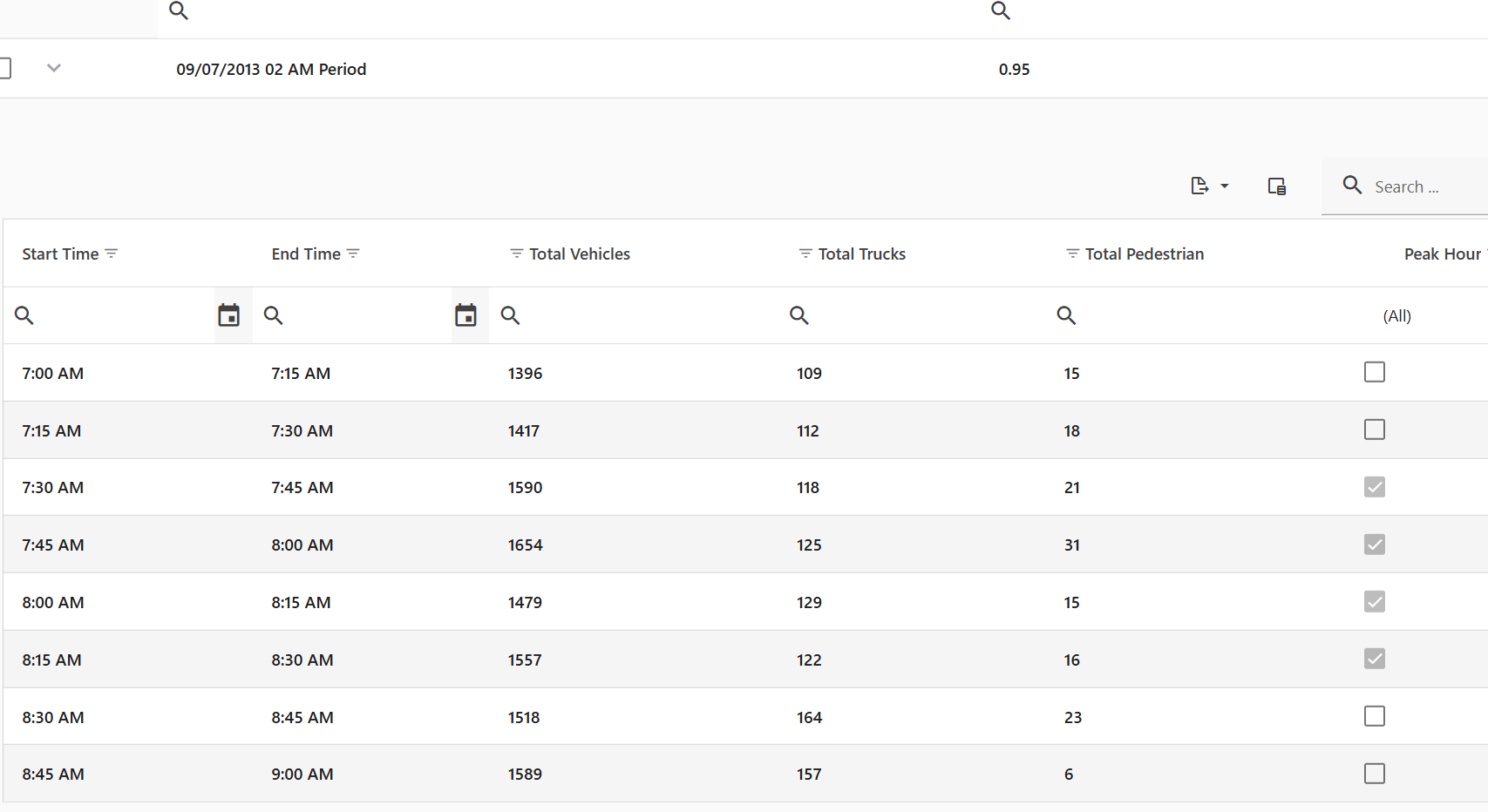Viewport: 1488px width, 812px height.
Task: Click the Total Pedestrian header filter icon
Action: pos(1072,254)
